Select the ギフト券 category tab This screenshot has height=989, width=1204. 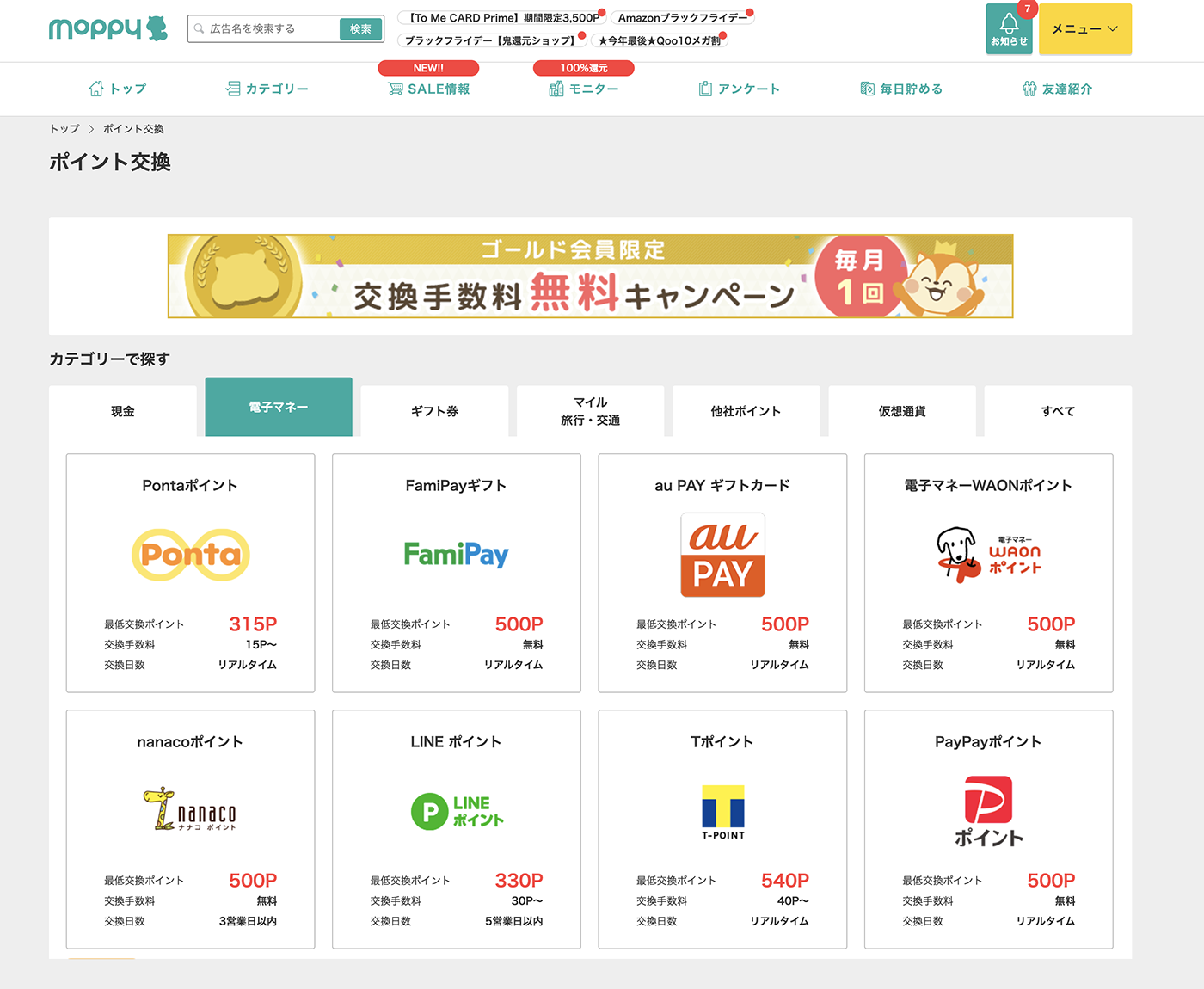[434, 411]
